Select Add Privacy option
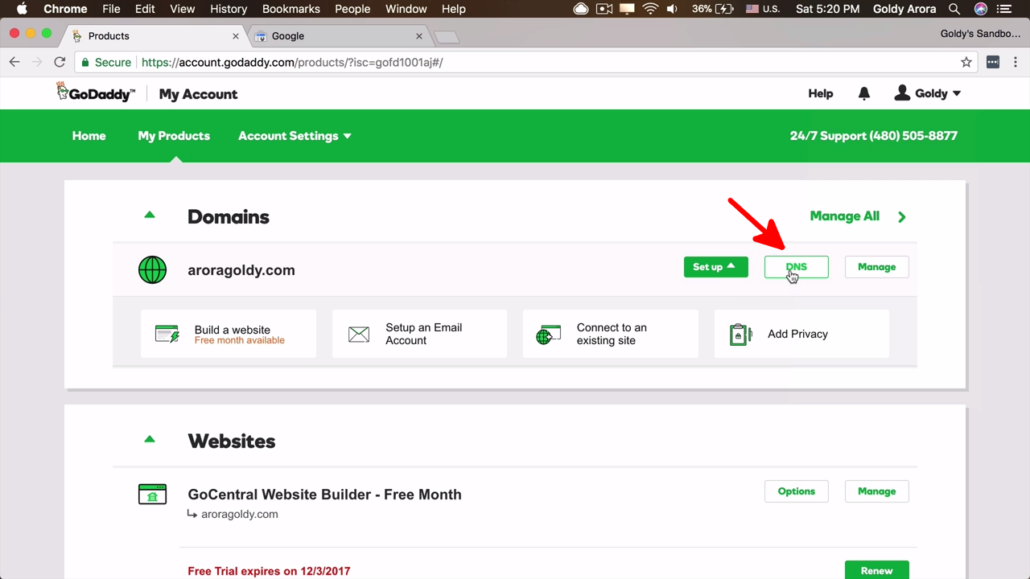1030x579 pixels. click(x=801, y=334)
